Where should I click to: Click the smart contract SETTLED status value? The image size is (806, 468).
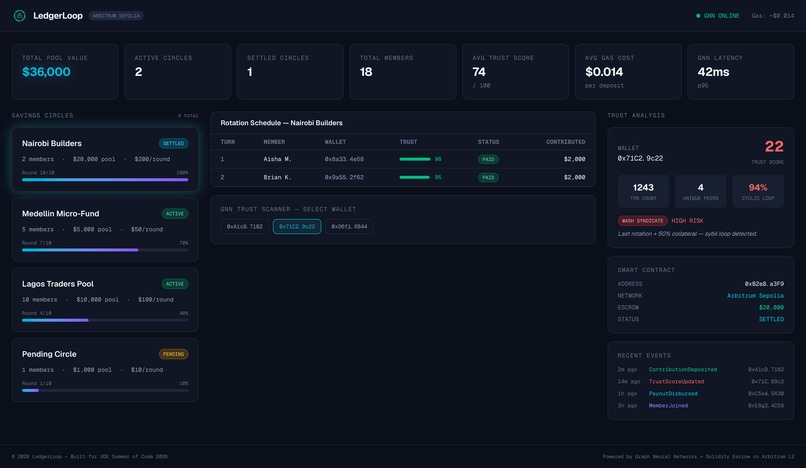point(772,319)
